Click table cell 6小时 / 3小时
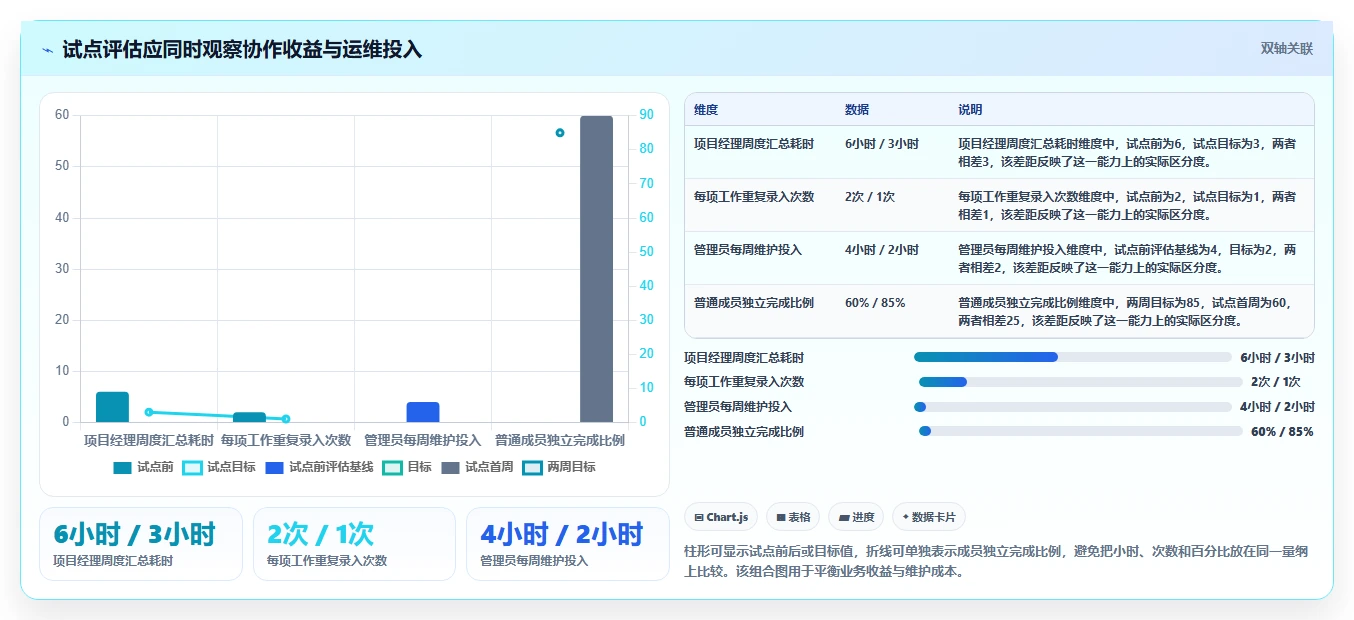This screenshot has height=620, width=1354. [882, 144]
